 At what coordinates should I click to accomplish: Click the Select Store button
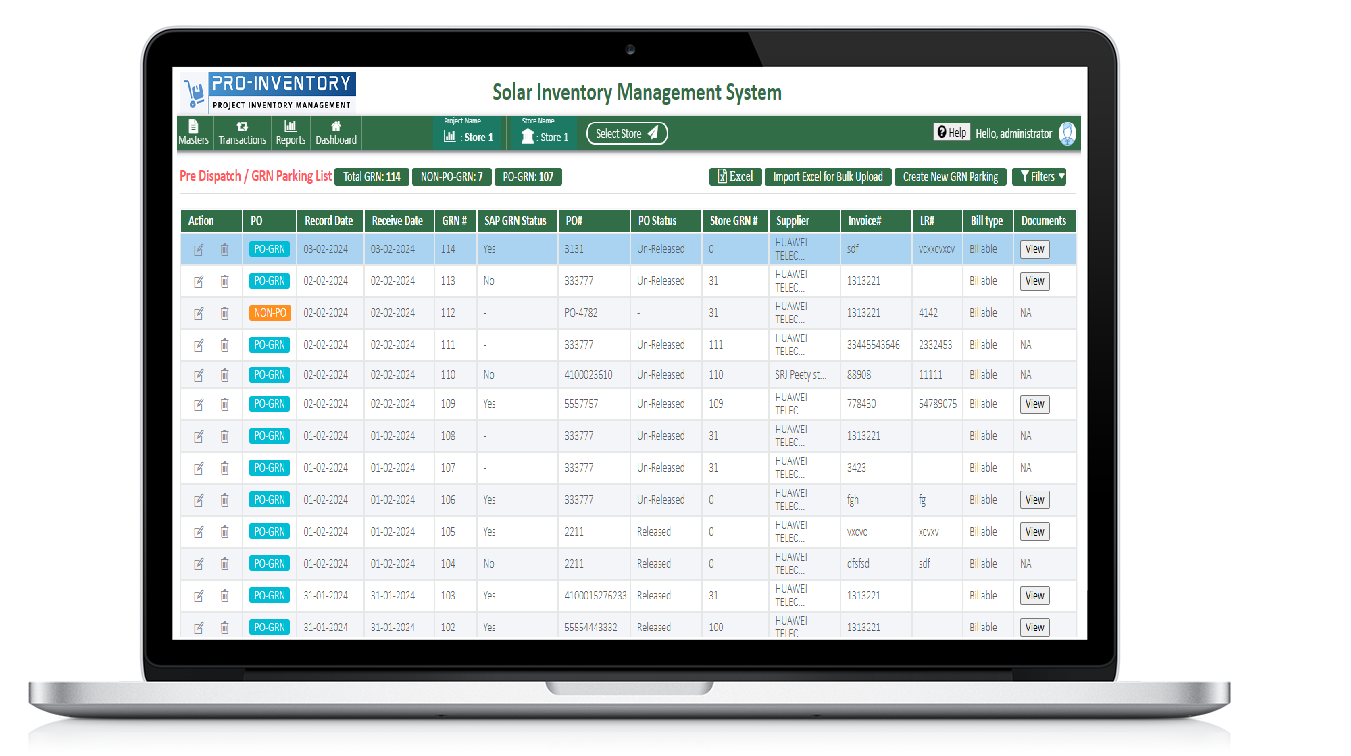(x=626, y=134)
